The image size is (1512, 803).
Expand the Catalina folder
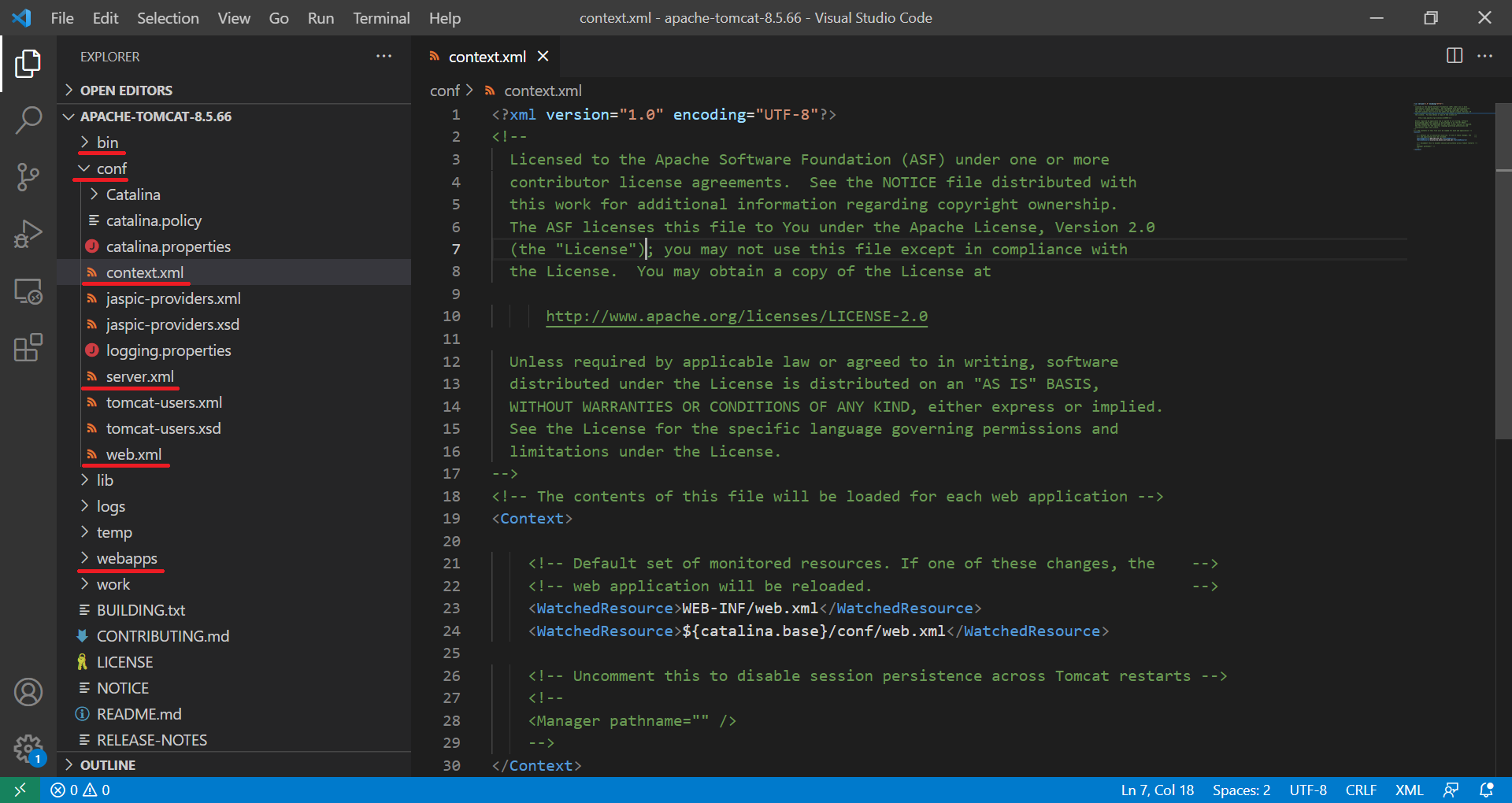pos(133,194)
